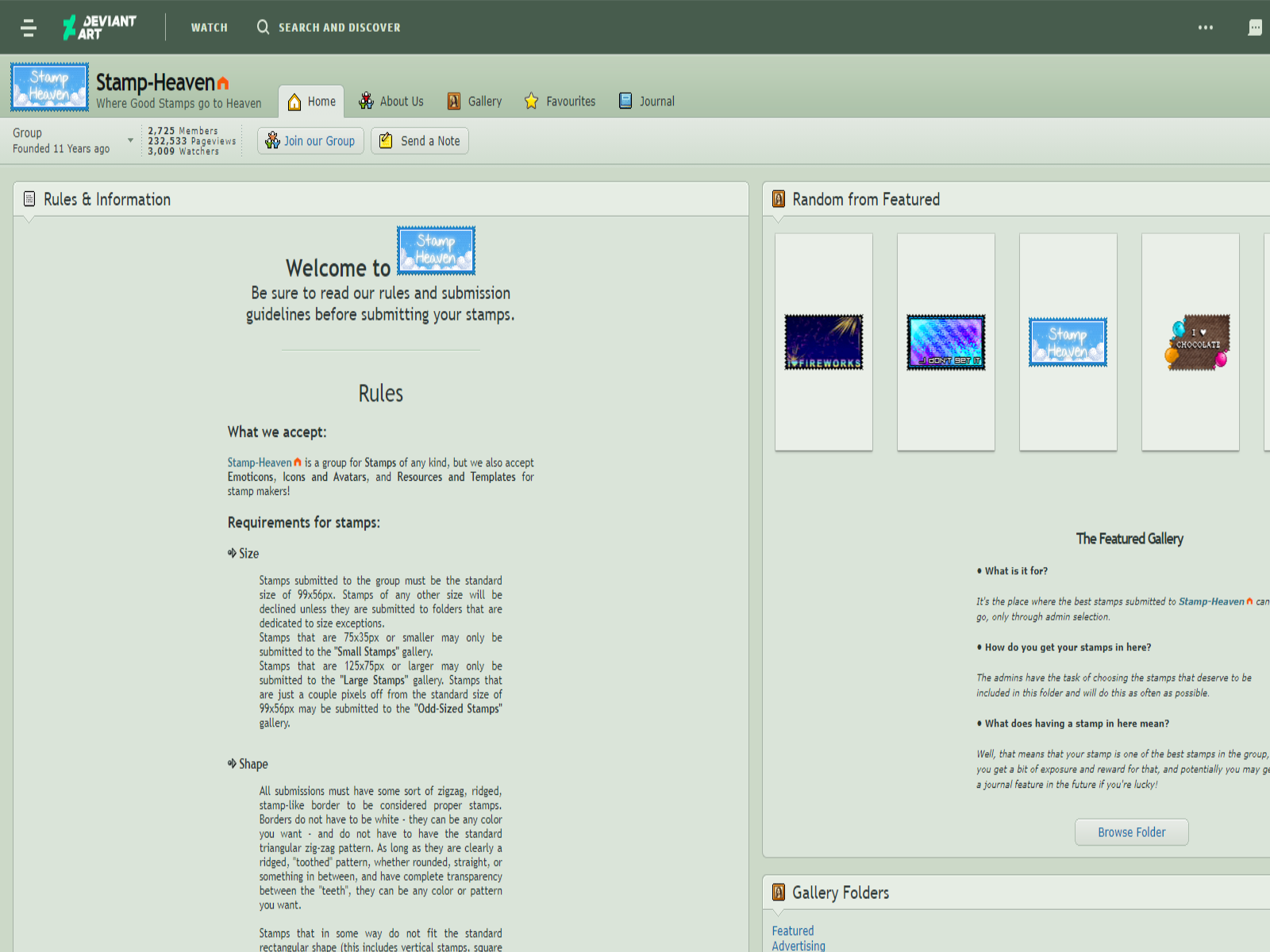This screenshot has width=1270, height=952.
Task: Click the Gallery Folders section icon
Action: pos(779,892)
